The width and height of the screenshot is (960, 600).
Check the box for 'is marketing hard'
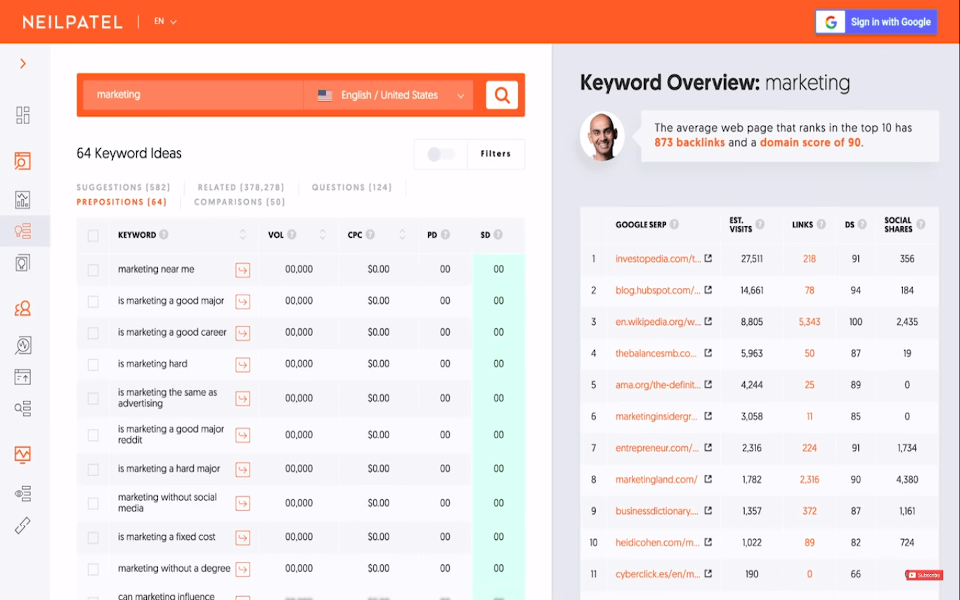click(x=93, y=365)
